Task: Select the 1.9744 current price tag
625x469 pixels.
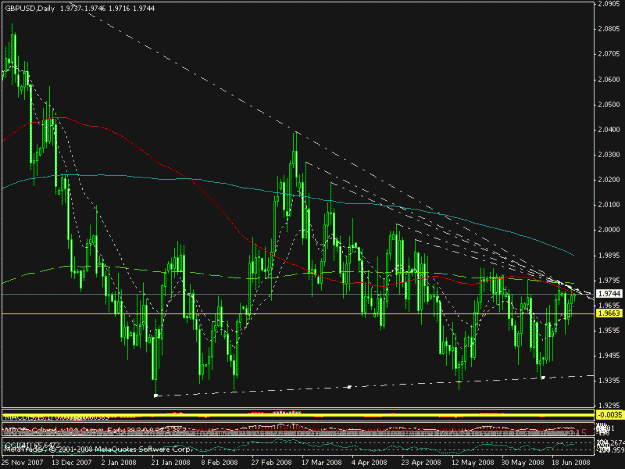Action: coord(610,293)
